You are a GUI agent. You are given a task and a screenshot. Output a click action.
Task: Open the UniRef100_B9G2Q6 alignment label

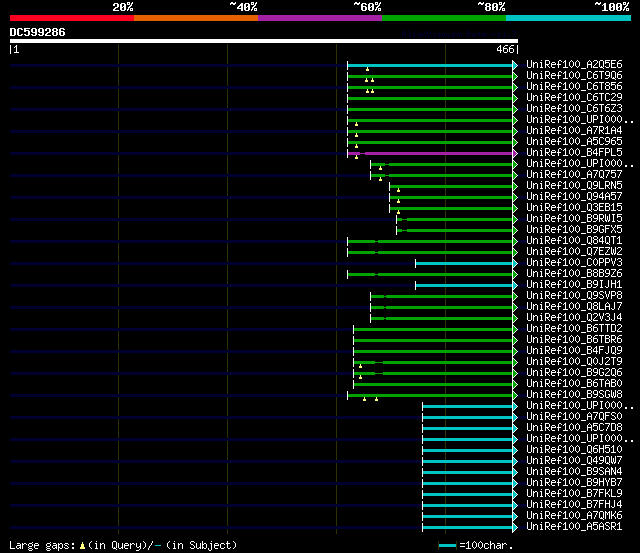pos(574,373)
